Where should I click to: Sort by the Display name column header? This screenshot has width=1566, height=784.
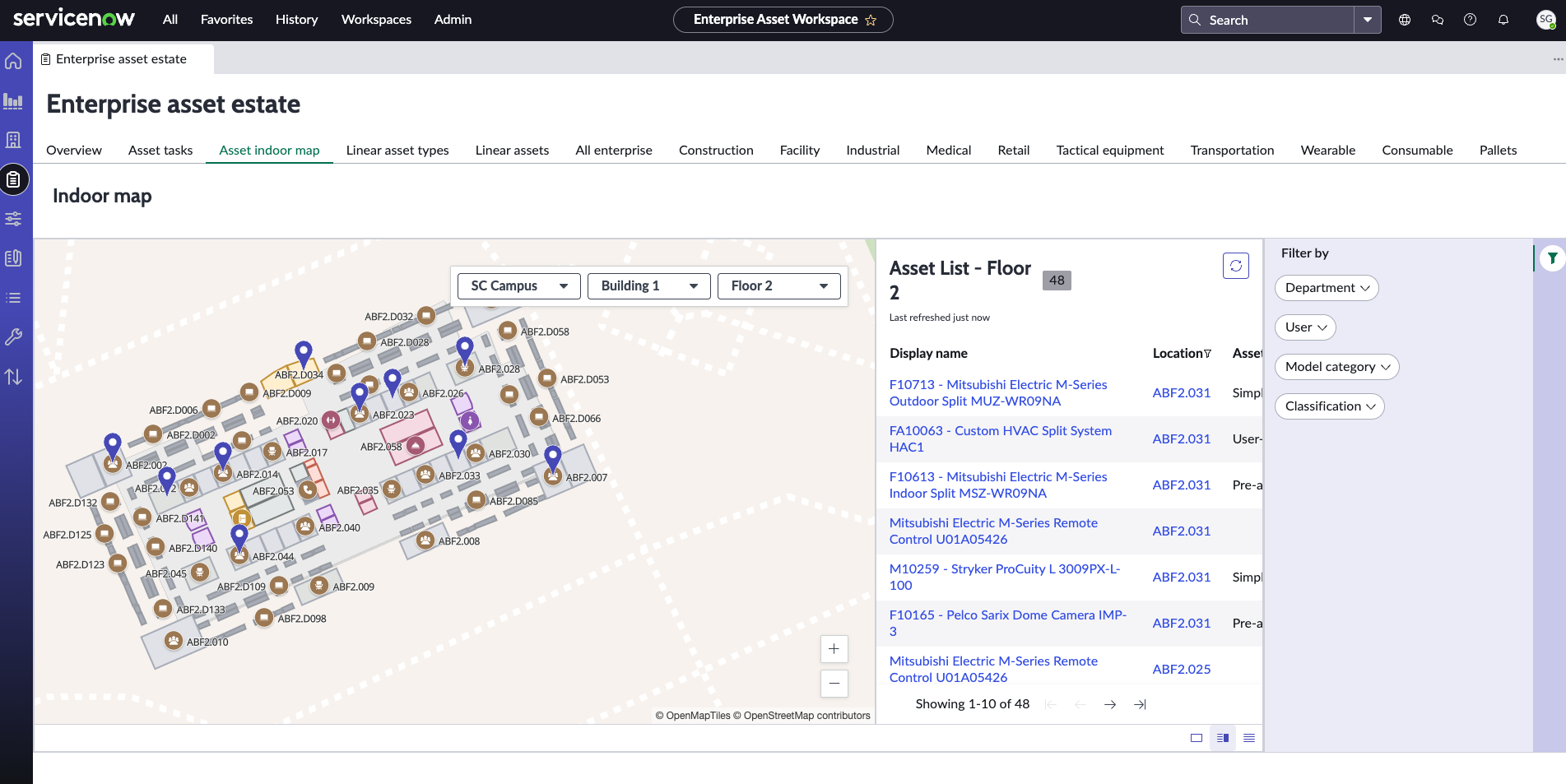928,354
